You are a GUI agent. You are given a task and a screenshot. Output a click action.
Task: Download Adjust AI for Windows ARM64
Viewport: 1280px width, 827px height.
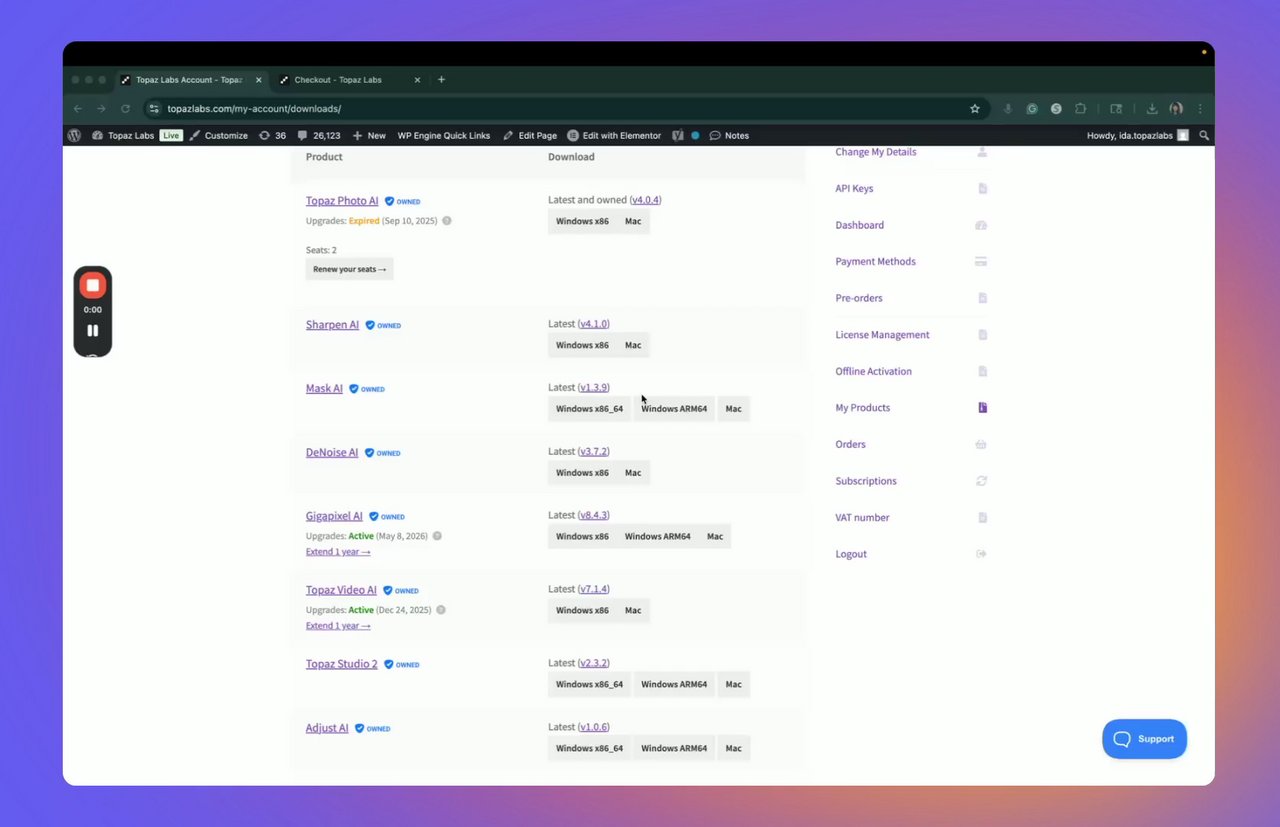674,749
